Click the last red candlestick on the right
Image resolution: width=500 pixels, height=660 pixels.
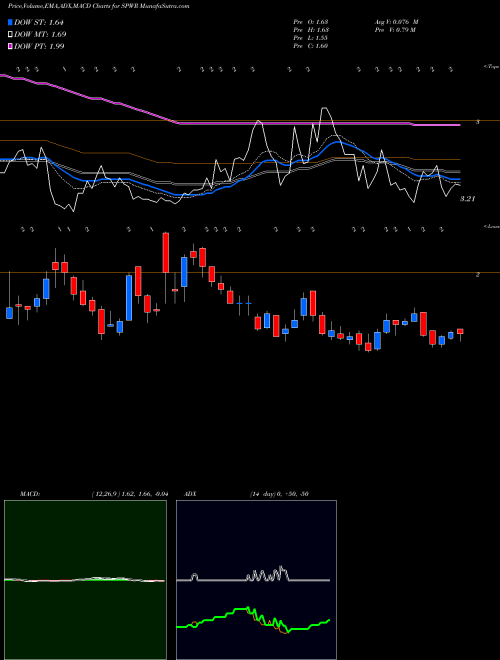[x=460, y=332]
